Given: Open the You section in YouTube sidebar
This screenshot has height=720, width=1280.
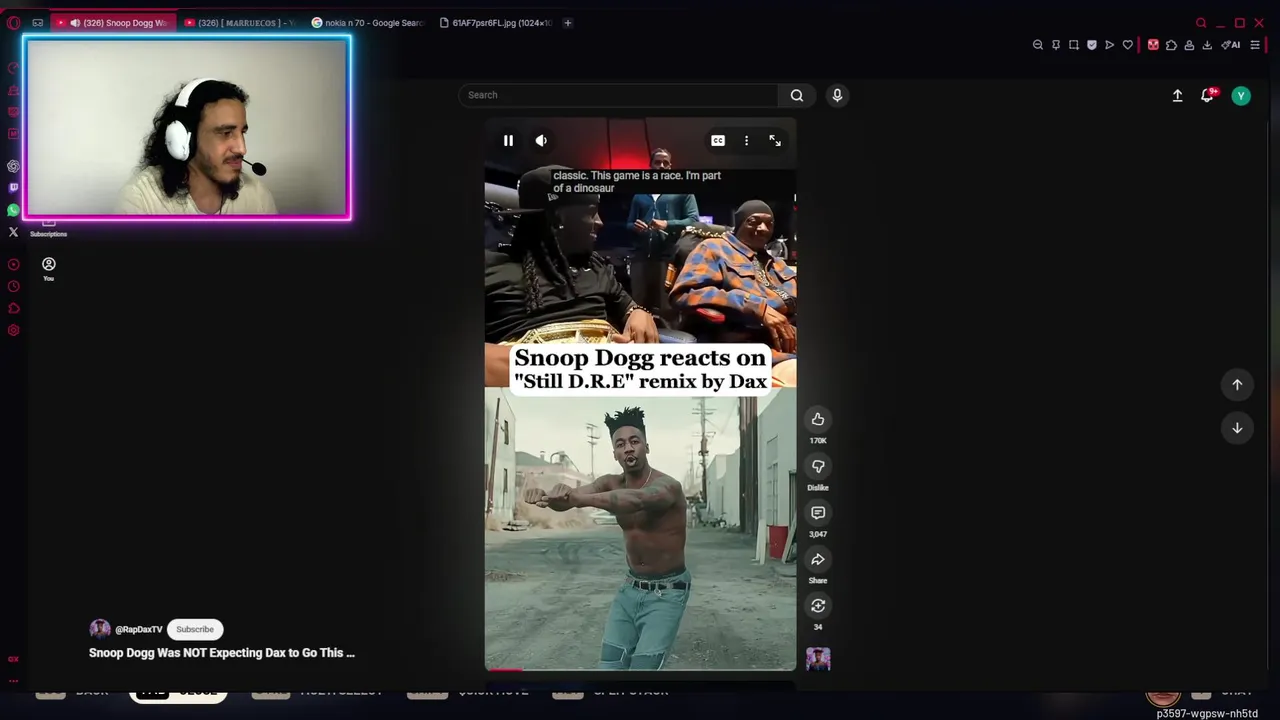Looking at the screenshot, I should 48,268.
